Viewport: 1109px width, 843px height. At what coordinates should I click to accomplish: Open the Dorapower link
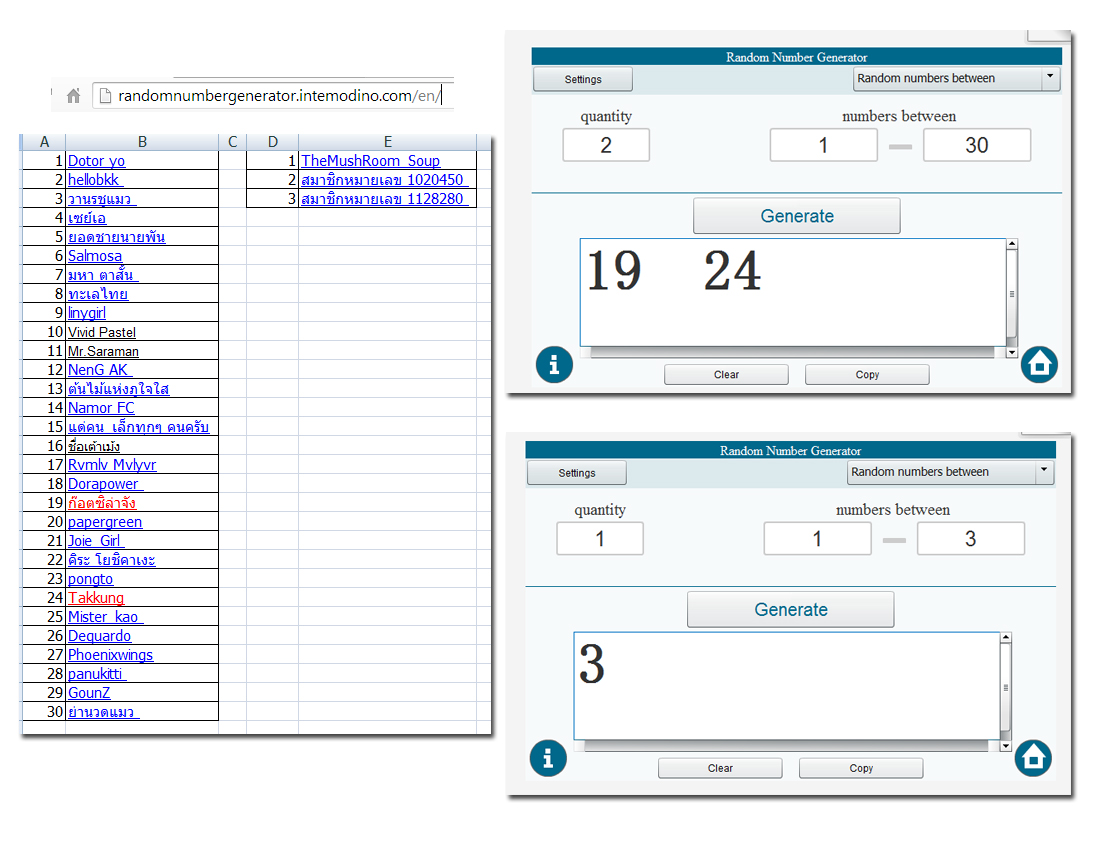coord(105,484)
